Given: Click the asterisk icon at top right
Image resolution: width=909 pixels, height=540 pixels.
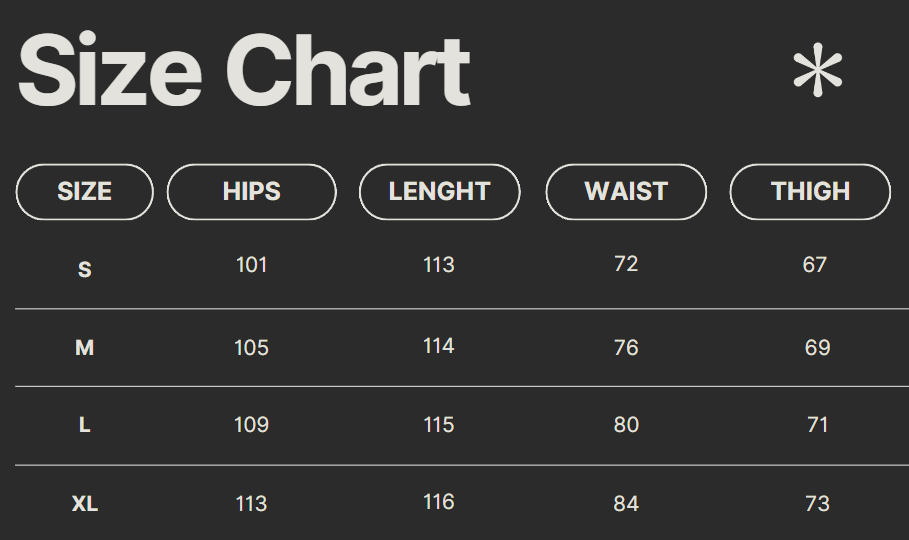Looking at the screenshot, I should 817,73.
